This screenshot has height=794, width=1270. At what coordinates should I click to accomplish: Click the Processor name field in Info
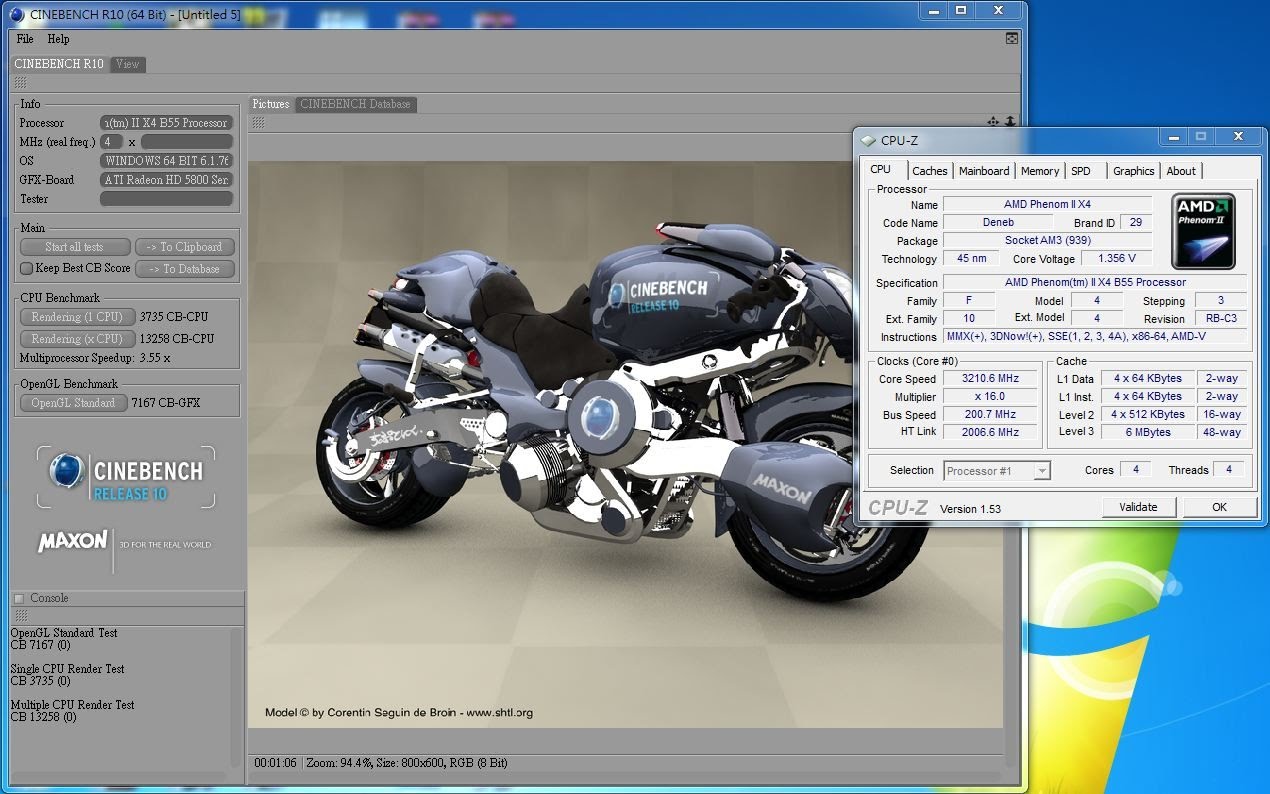click(166, 123)
